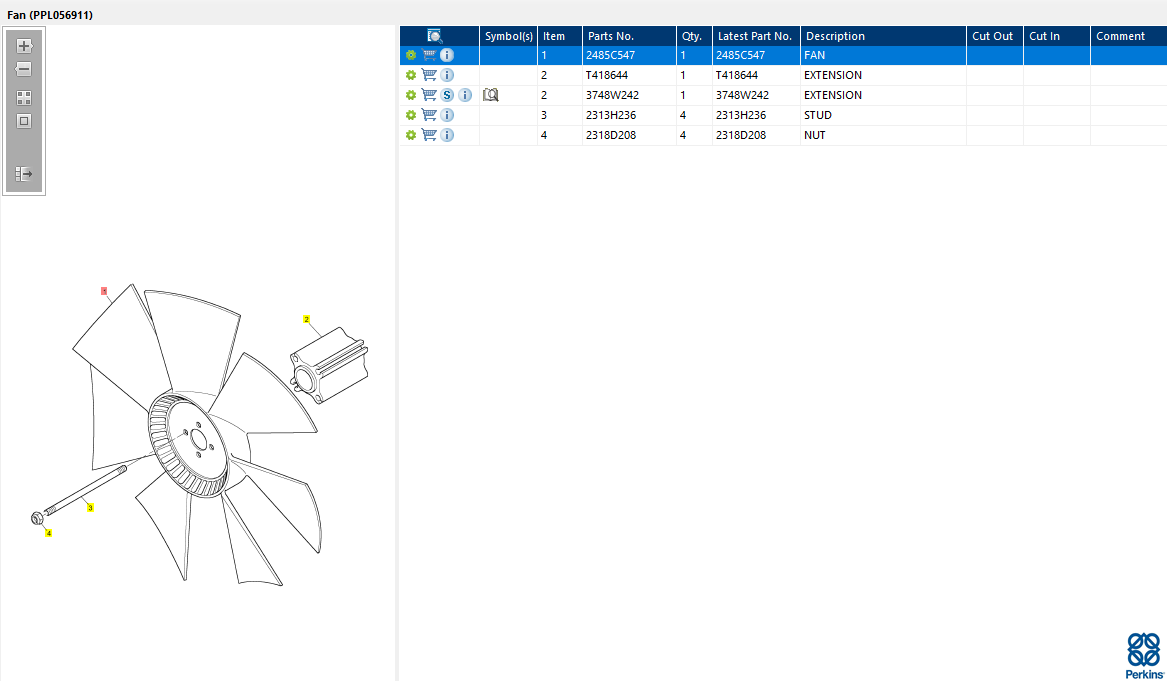Sort by the Qty. column header
The width and height of the screenshot is (1167, 681).
point(694,36)
